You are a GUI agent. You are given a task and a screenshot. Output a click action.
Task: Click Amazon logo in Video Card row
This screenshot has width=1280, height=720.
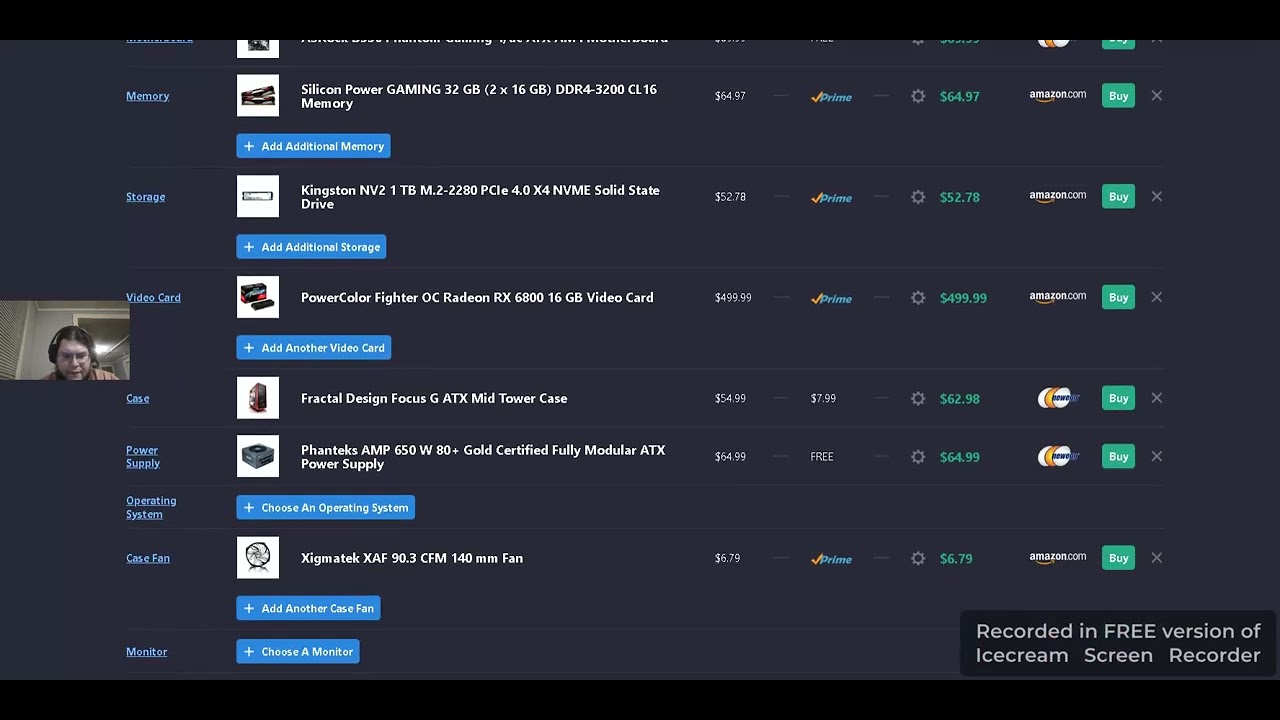(1057, 297)
